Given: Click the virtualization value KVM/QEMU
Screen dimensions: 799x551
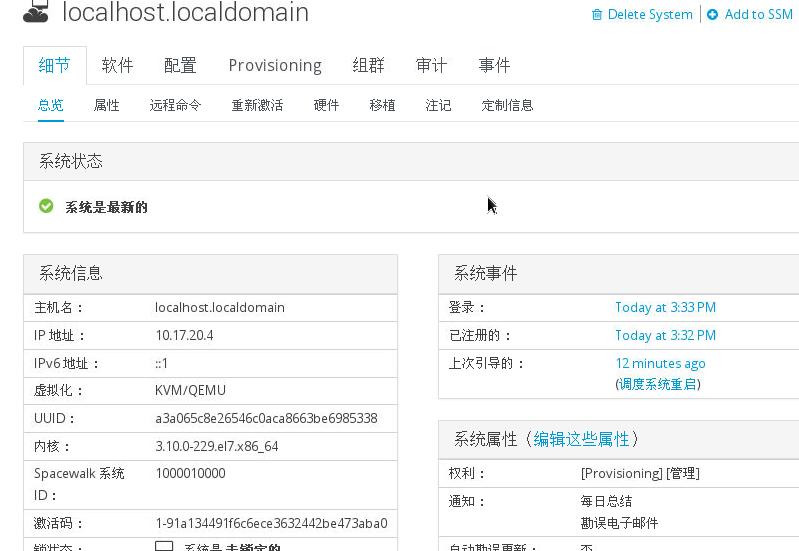Looking at the screenshot, I should [190, 390].
